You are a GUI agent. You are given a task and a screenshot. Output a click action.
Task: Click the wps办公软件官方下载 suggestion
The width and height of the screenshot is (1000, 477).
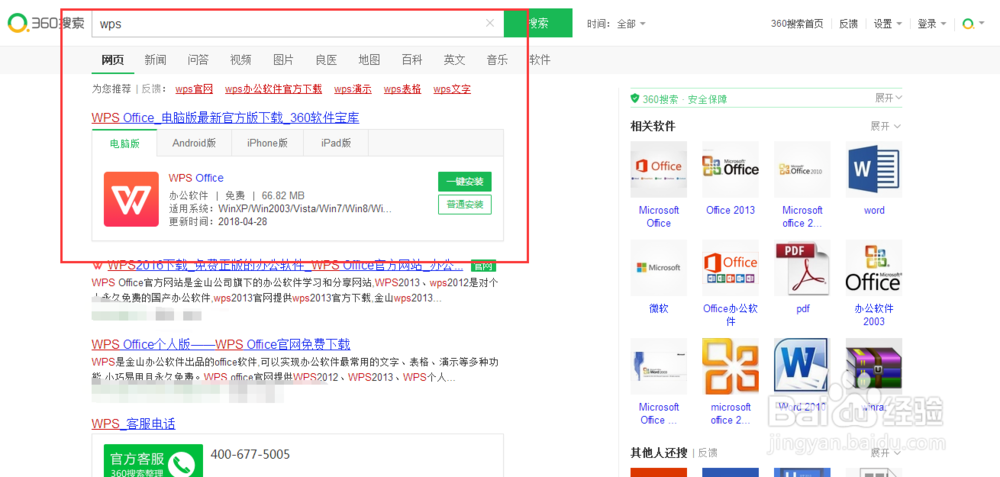274,89
